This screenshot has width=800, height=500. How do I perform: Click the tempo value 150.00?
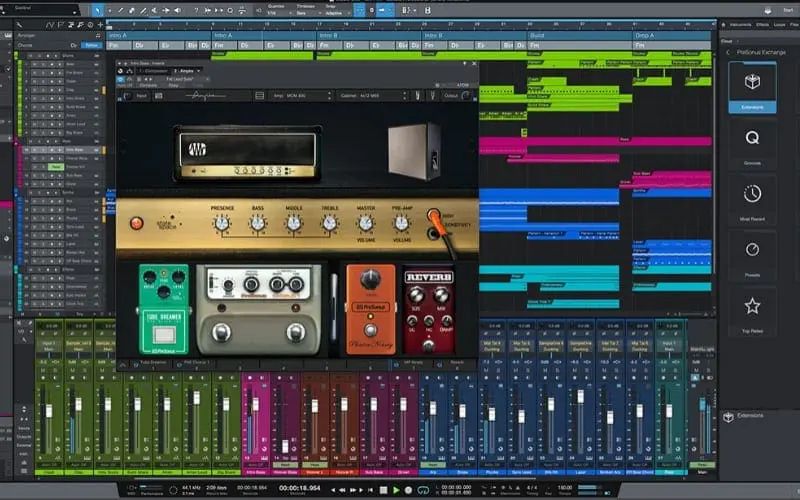[x=564, y=488]
